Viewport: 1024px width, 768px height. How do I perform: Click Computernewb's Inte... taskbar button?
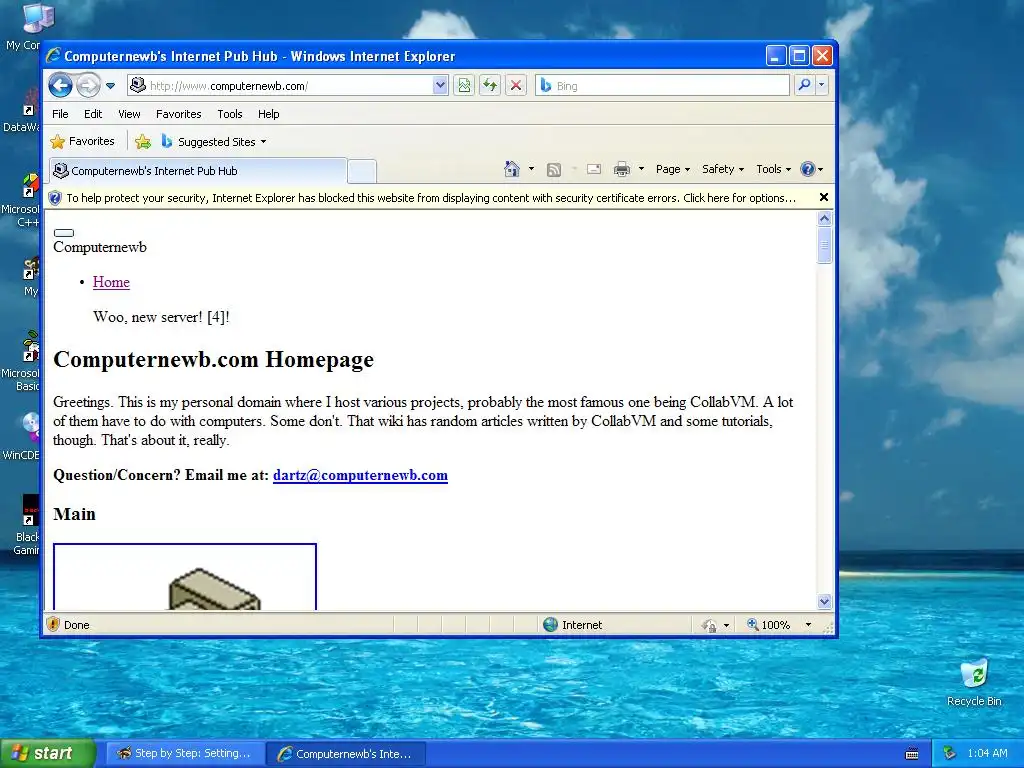346,754
